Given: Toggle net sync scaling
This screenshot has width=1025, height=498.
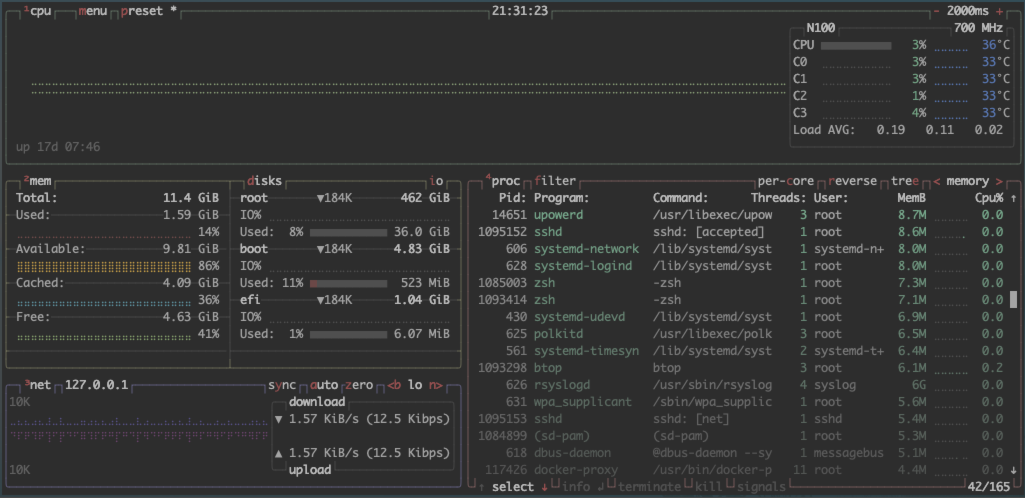Looking at the screenshot, I should pyautogui.click(x=282, y=385).
